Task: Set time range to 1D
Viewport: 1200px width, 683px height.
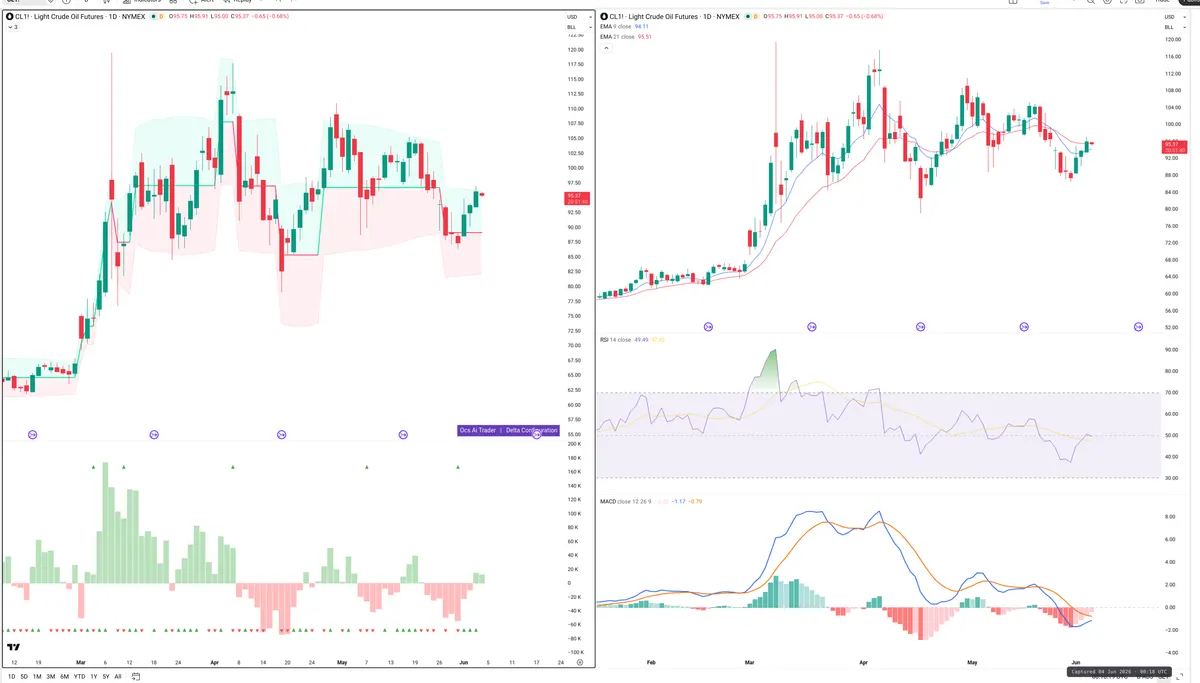Action: click(12, 677)
